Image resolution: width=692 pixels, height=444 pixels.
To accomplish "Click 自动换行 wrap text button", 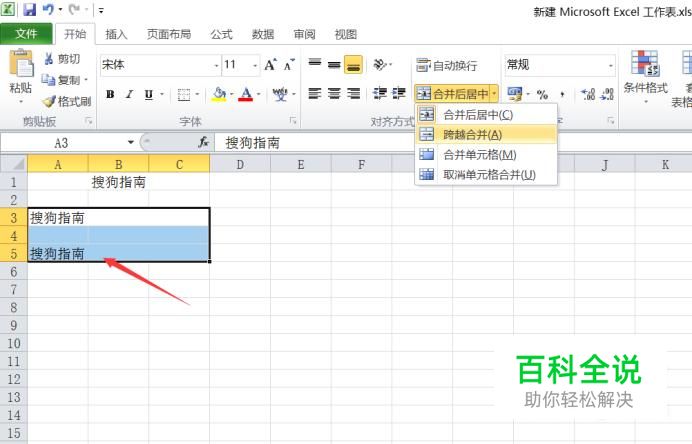I will point(447,65).
